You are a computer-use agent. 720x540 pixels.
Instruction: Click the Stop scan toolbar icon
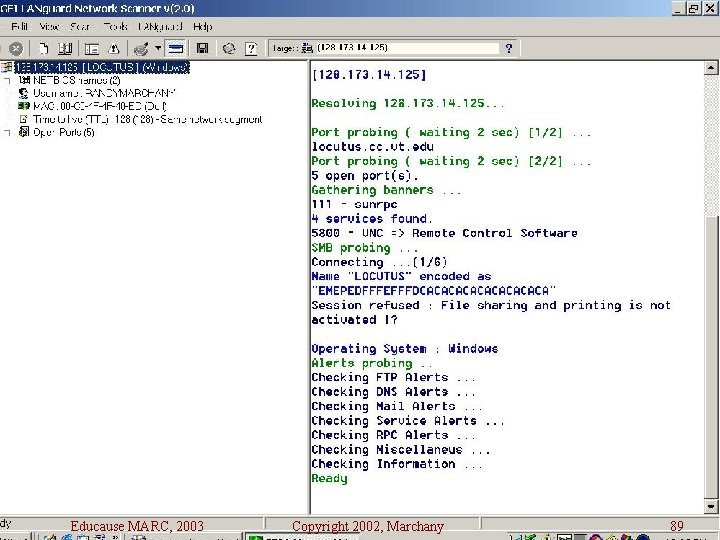click(16, 49)
